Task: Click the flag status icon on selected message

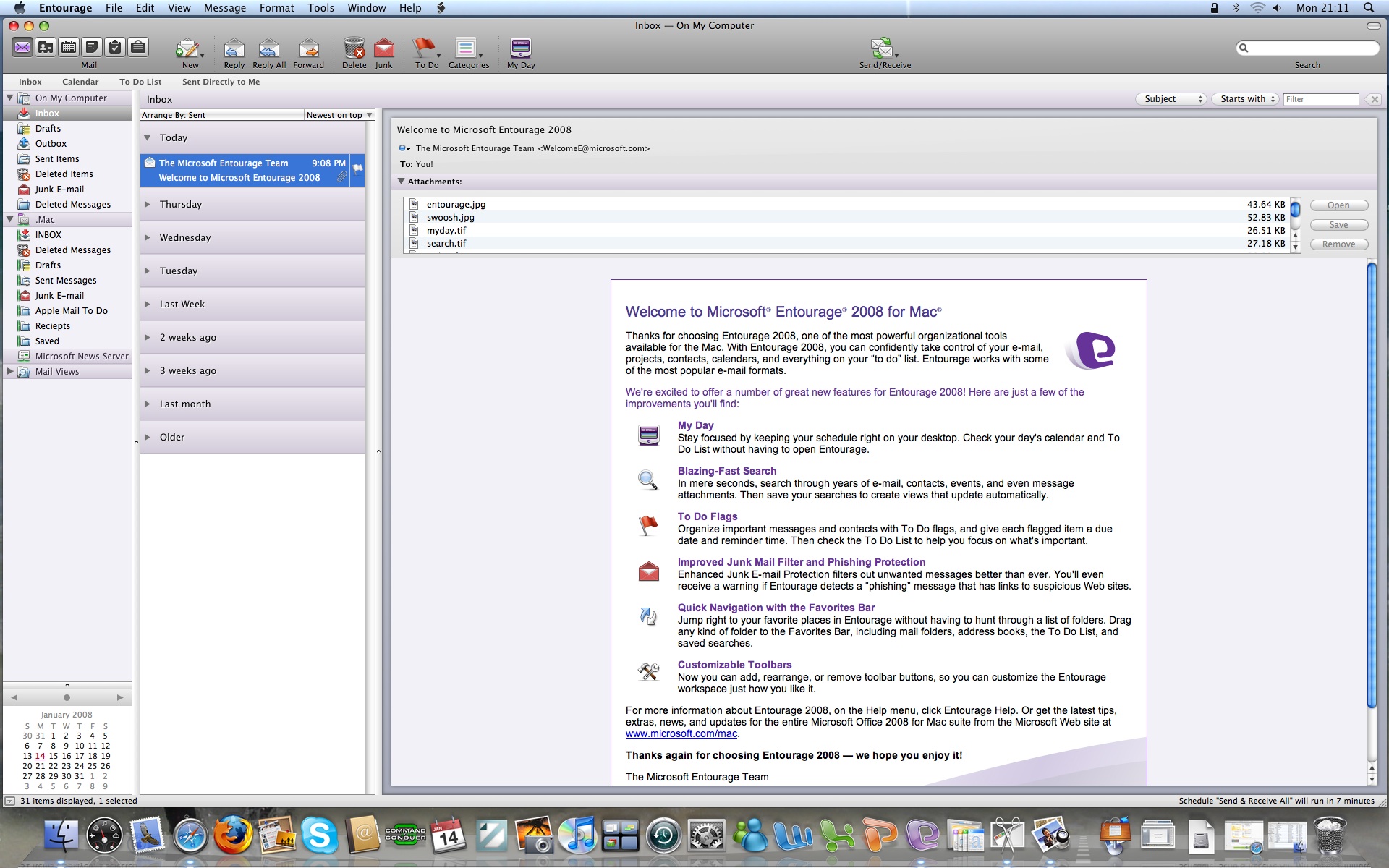Action: coord(357,169)
